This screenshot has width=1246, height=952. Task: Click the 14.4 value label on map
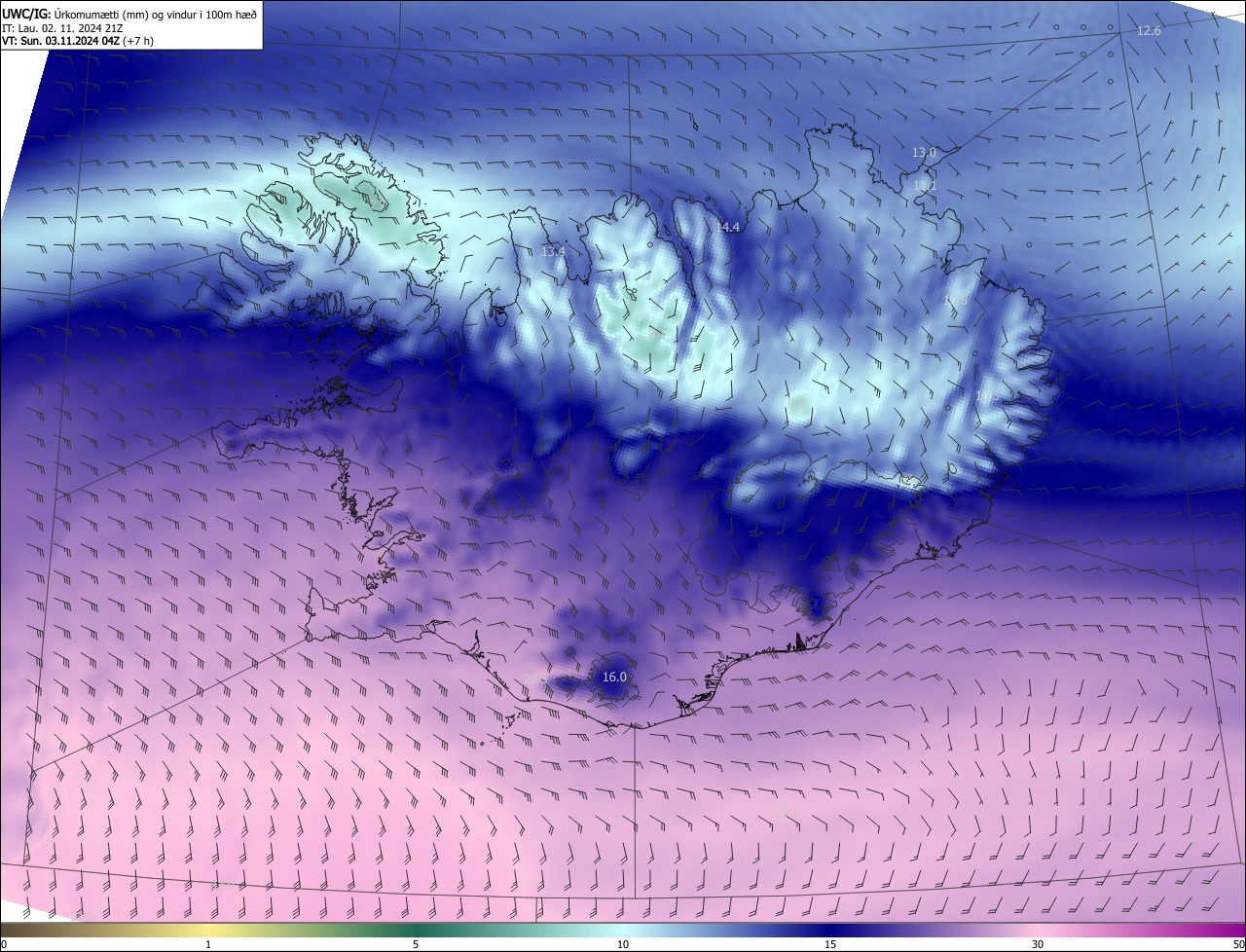(x=728, y=227)
